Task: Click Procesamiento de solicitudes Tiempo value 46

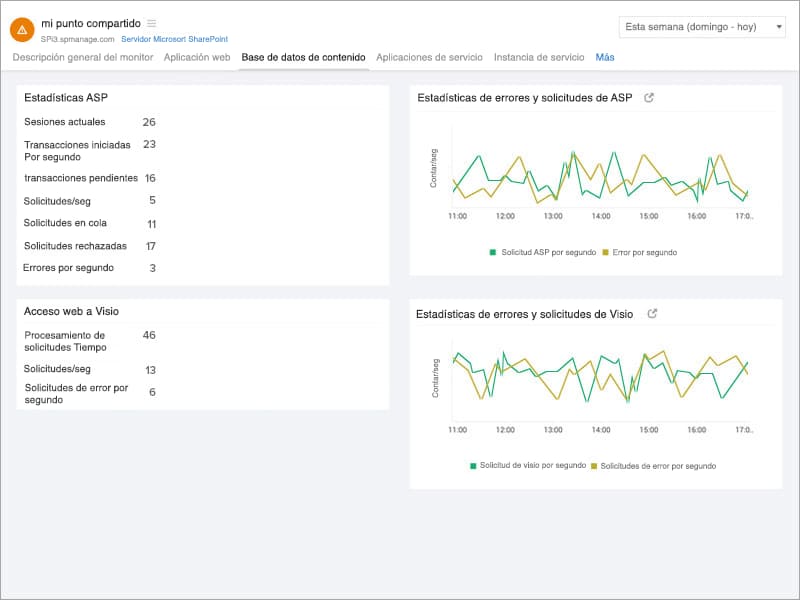Action: (149, 335)
